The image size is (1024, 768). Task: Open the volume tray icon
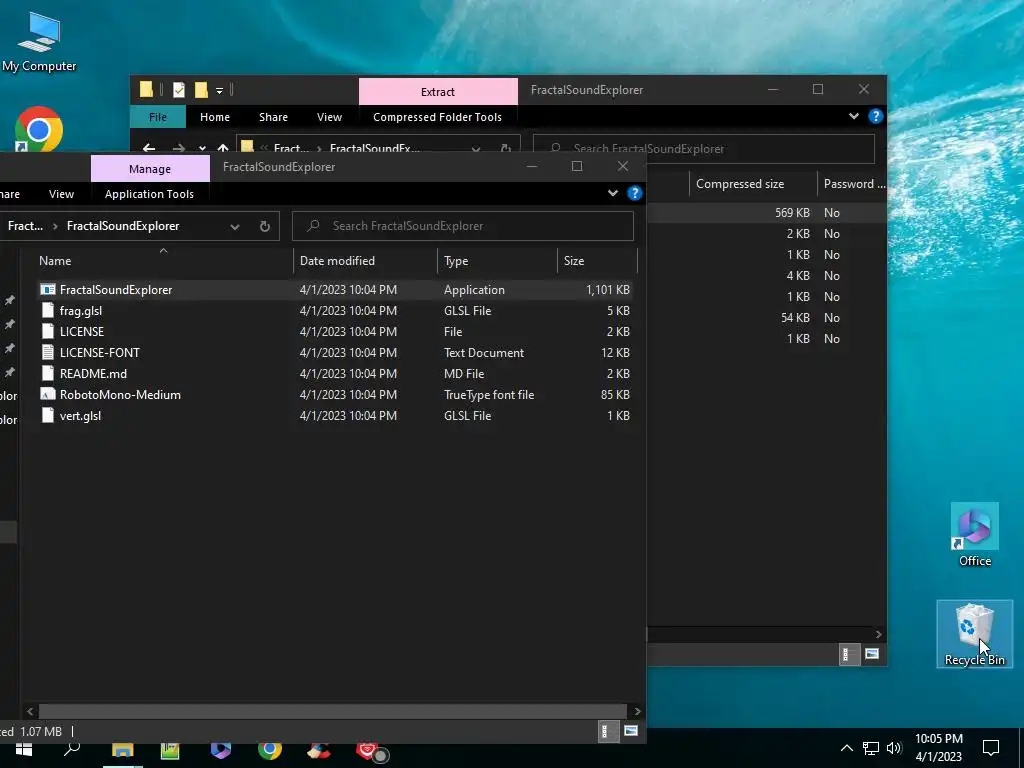(894, 748)
